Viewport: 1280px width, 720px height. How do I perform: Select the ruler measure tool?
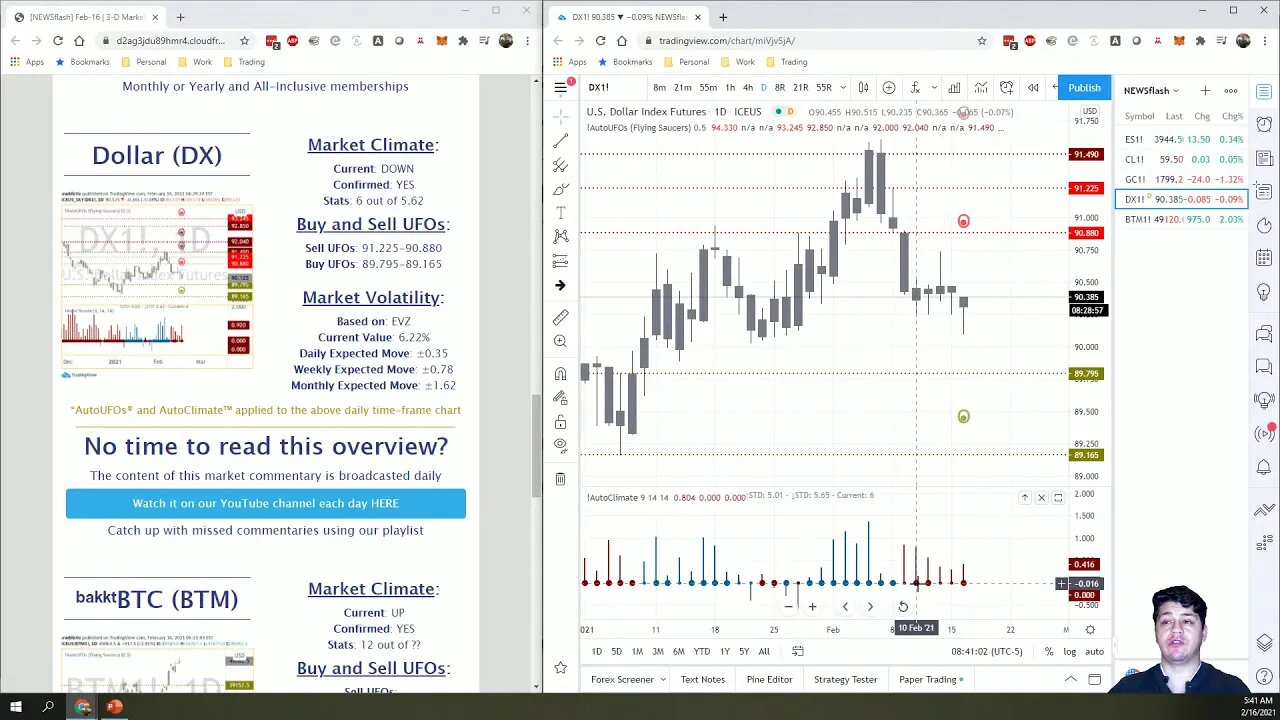pos(560,317)
